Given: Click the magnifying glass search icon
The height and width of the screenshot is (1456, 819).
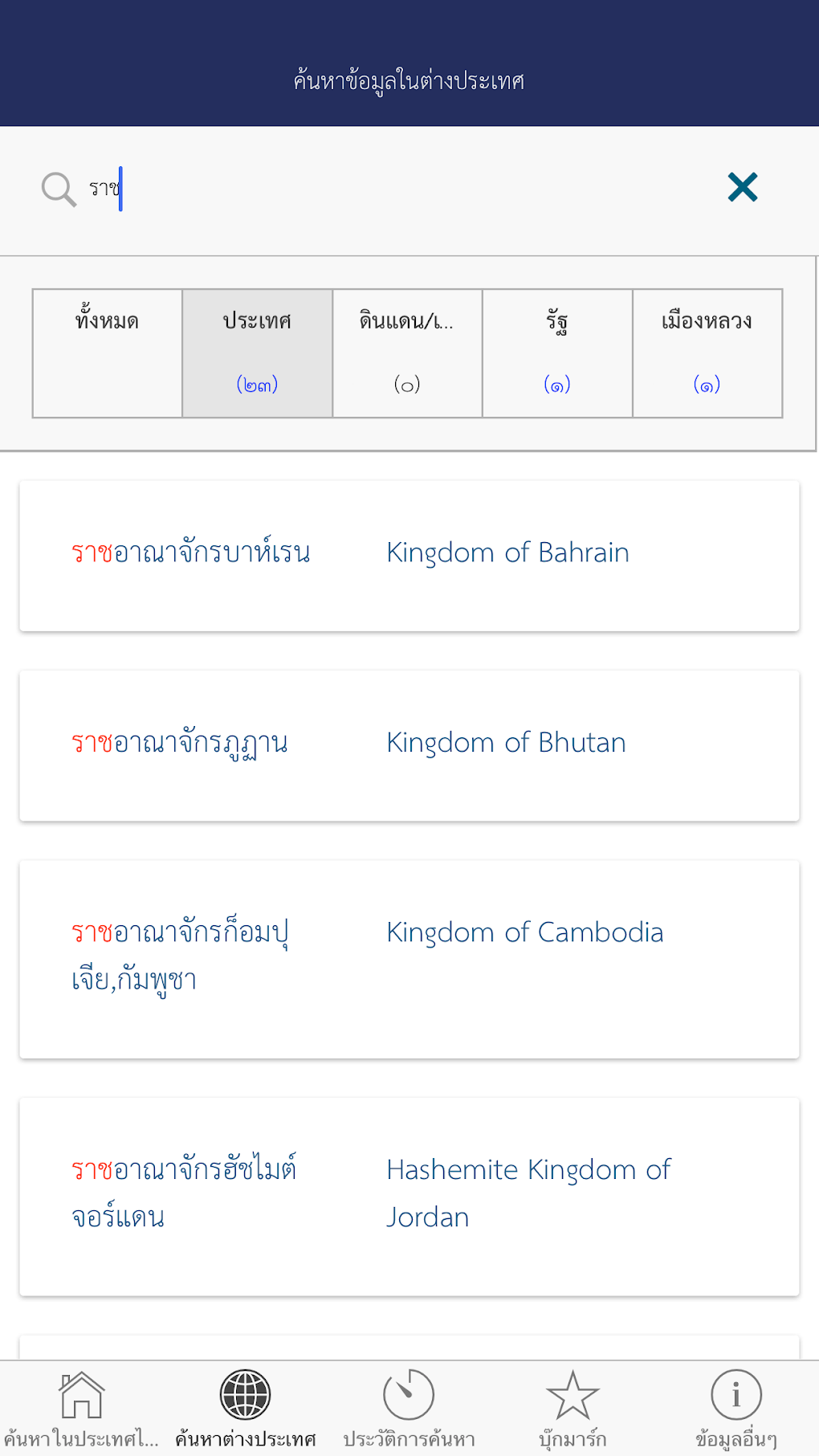Looking at the screenshot, I should coord(59,190).
